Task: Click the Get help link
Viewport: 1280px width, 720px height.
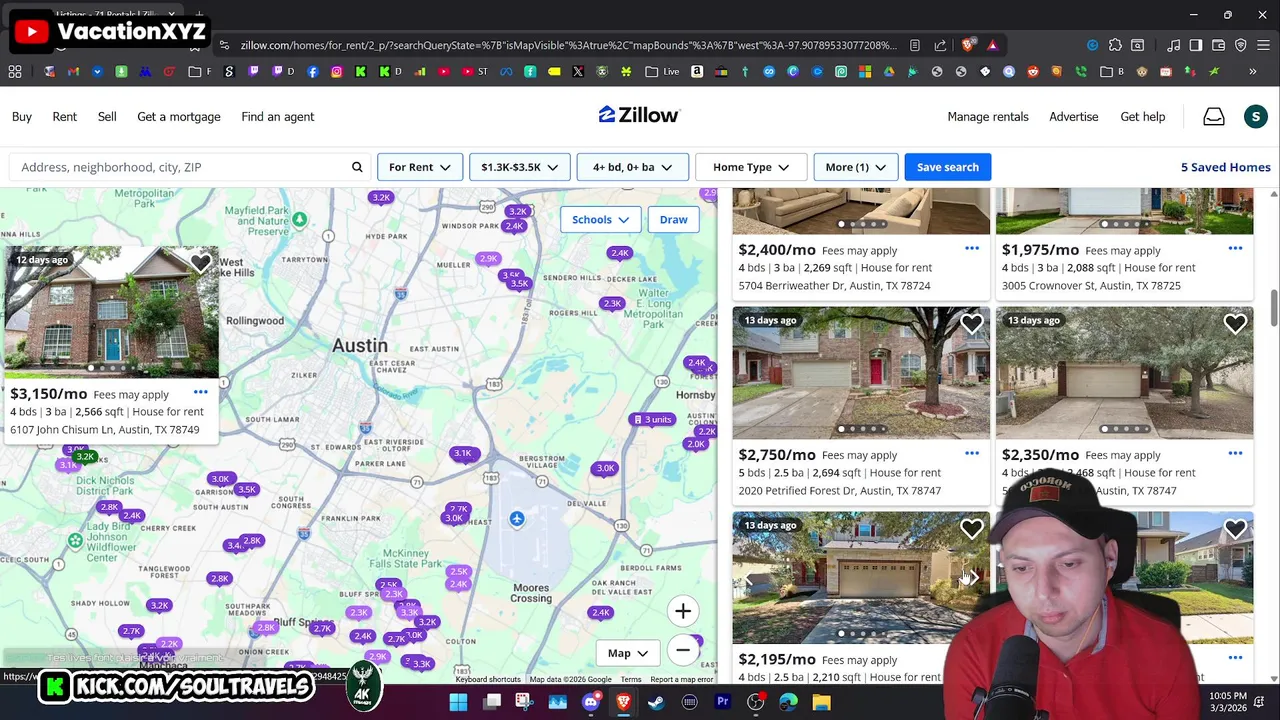Action: point(1143,117)
